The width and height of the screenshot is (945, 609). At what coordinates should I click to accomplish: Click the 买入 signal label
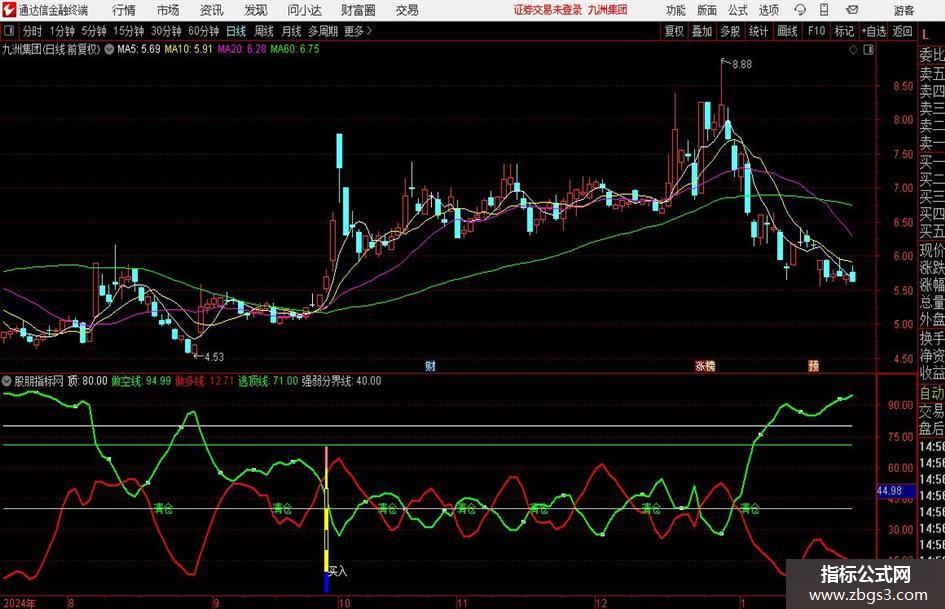(x=338, y=570)
